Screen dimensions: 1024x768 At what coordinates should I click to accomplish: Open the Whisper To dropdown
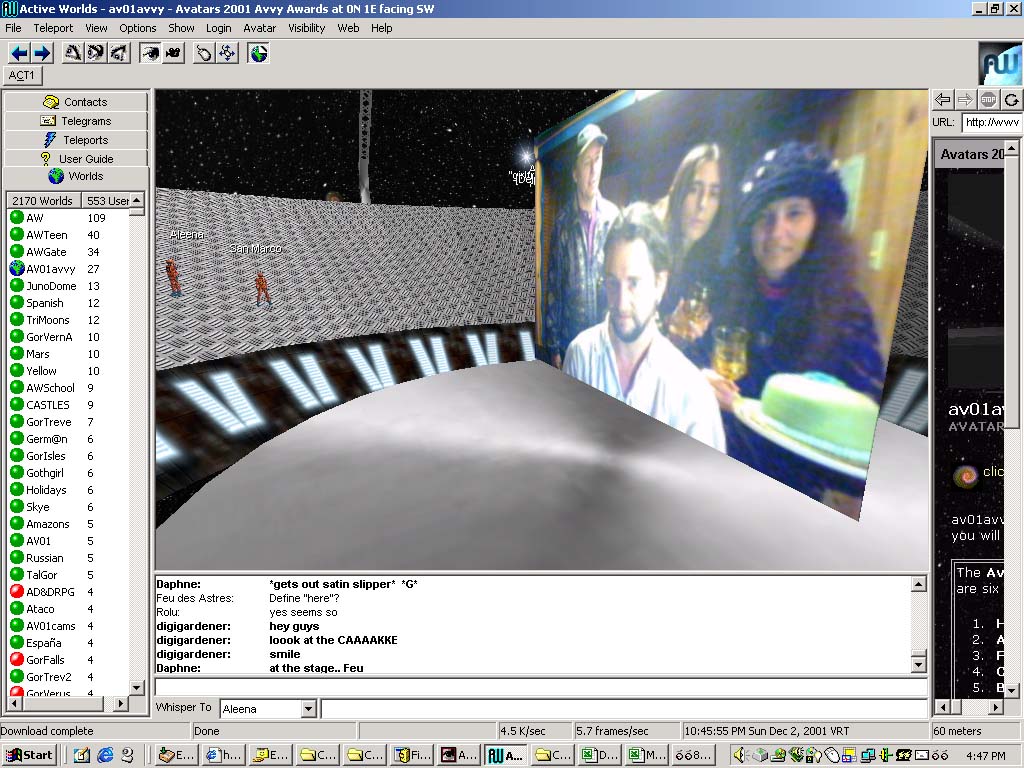(x=308, y=709)
